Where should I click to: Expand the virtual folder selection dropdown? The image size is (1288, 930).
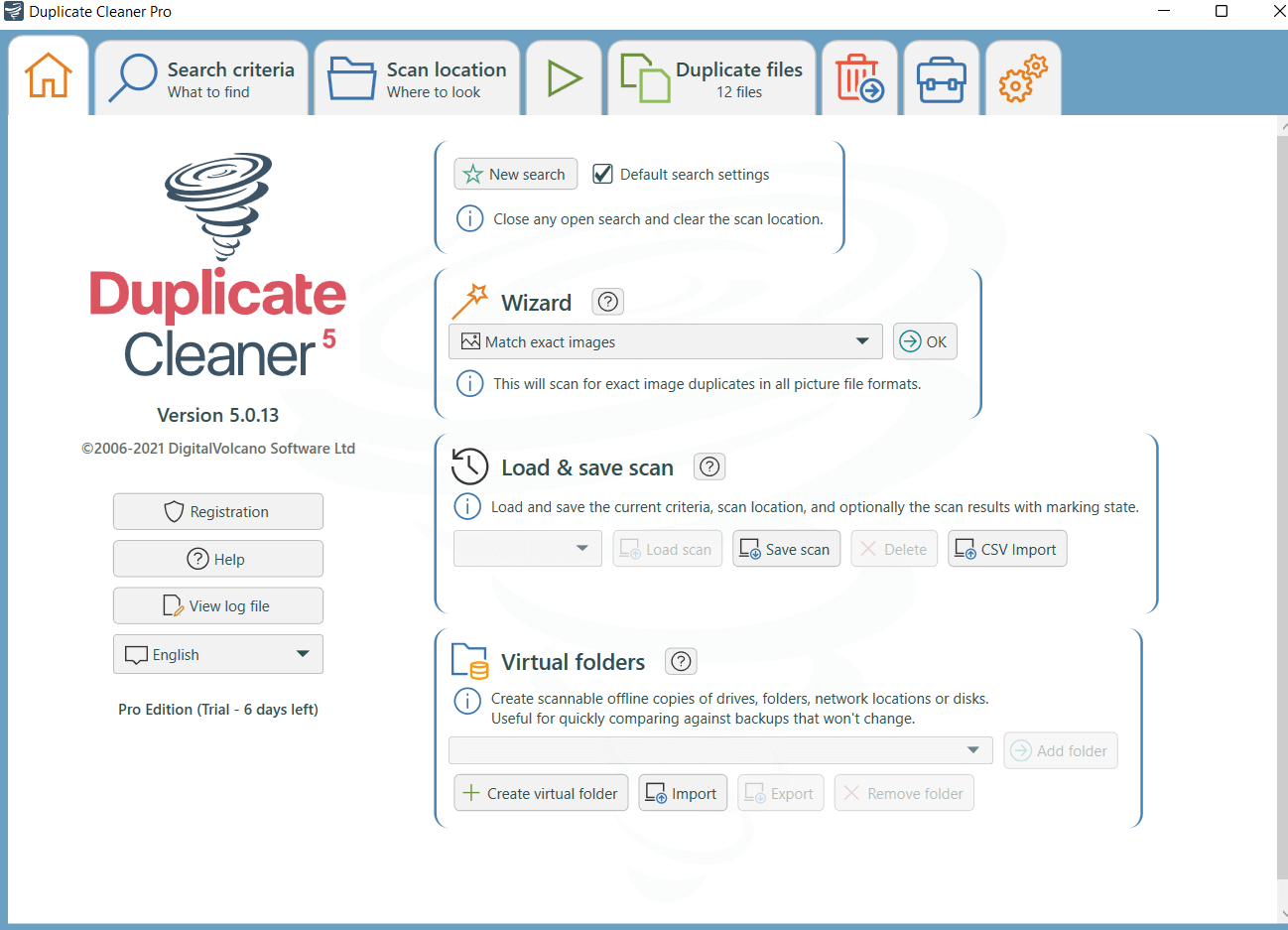[720, 750]
